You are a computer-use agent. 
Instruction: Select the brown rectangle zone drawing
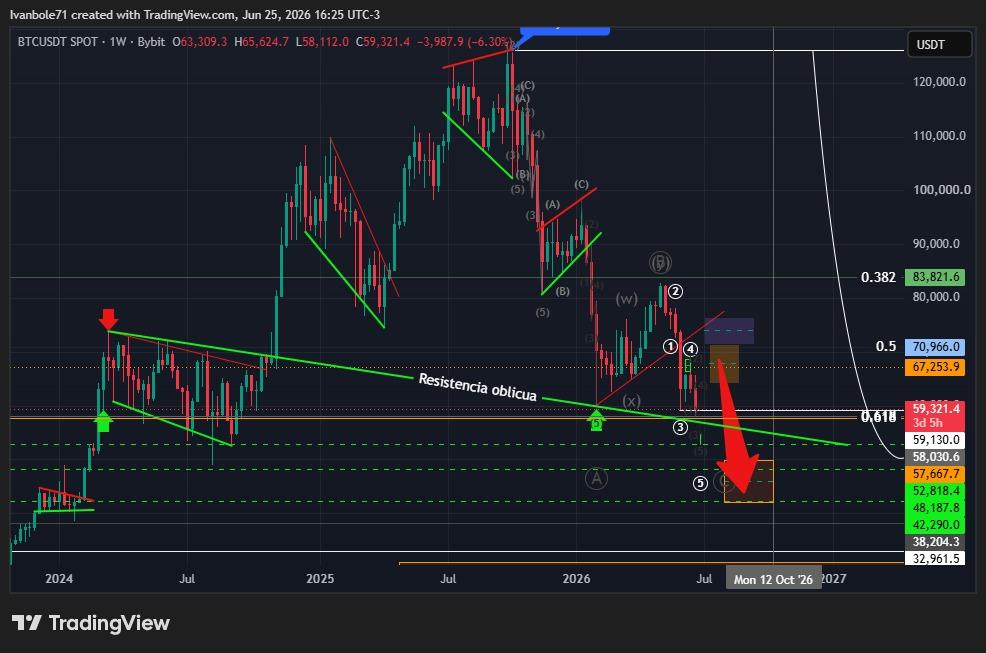click(x=724, y=364)
